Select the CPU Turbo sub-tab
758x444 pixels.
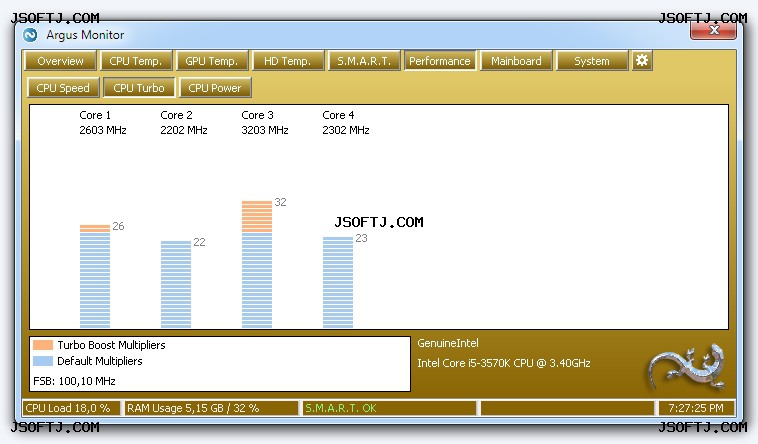[139, 88]
